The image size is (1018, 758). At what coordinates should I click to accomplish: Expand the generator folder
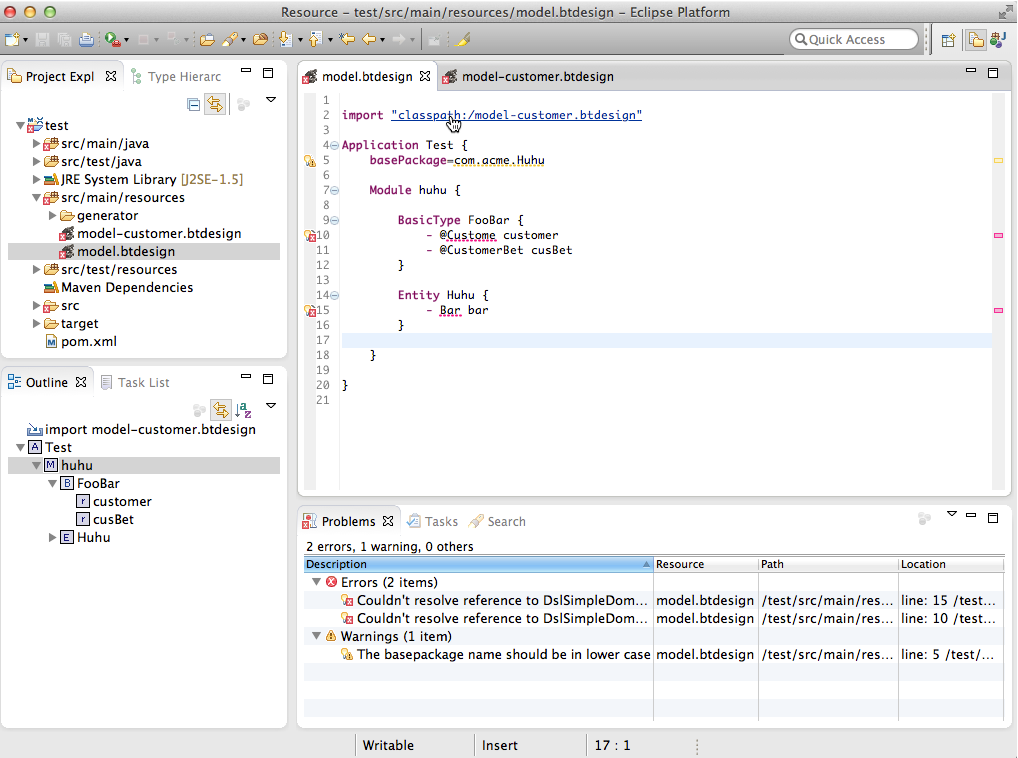[53, 215]
